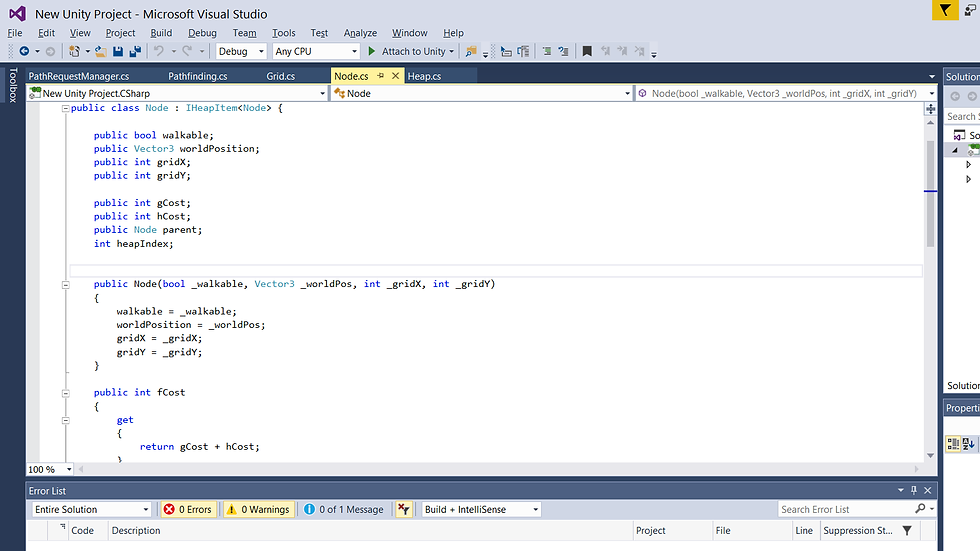This screenshot has width=980, height=551.
Task: Open the Node type navigation dropdown
Action: [x=481, y=93]
